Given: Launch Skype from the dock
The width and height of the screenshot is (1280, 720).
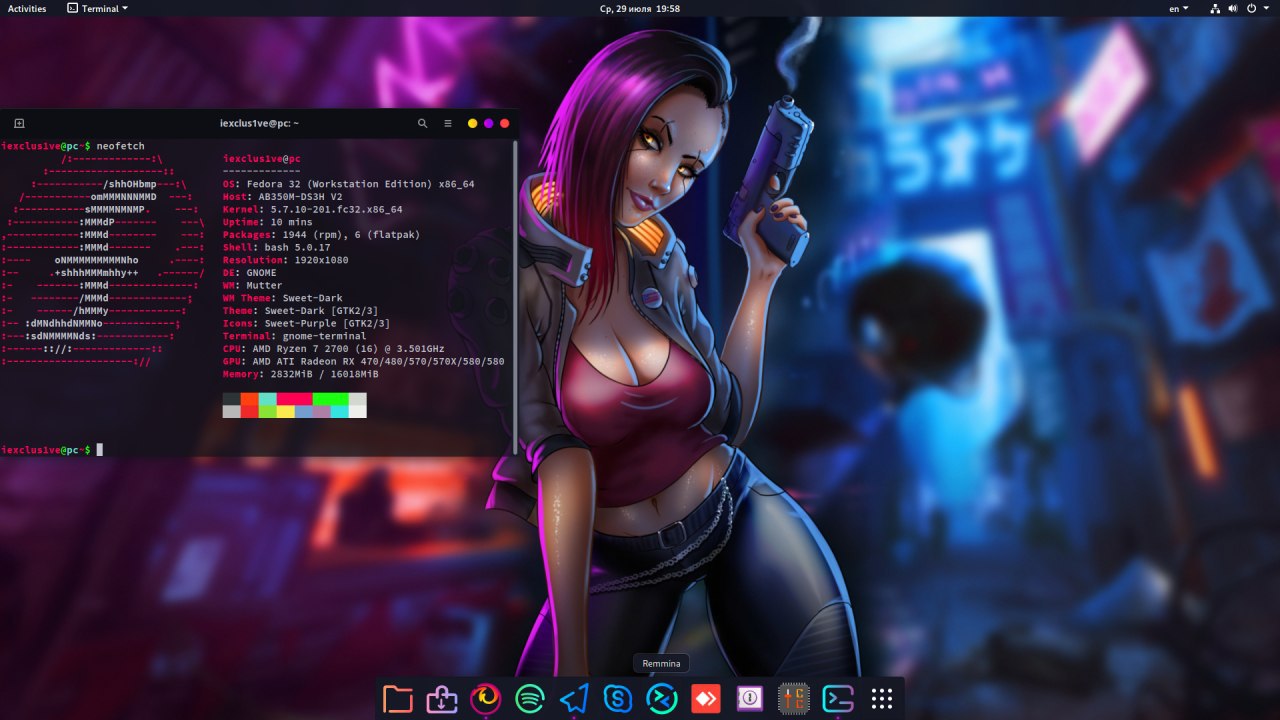Looking at the screenshot, I should pos(618,699).
